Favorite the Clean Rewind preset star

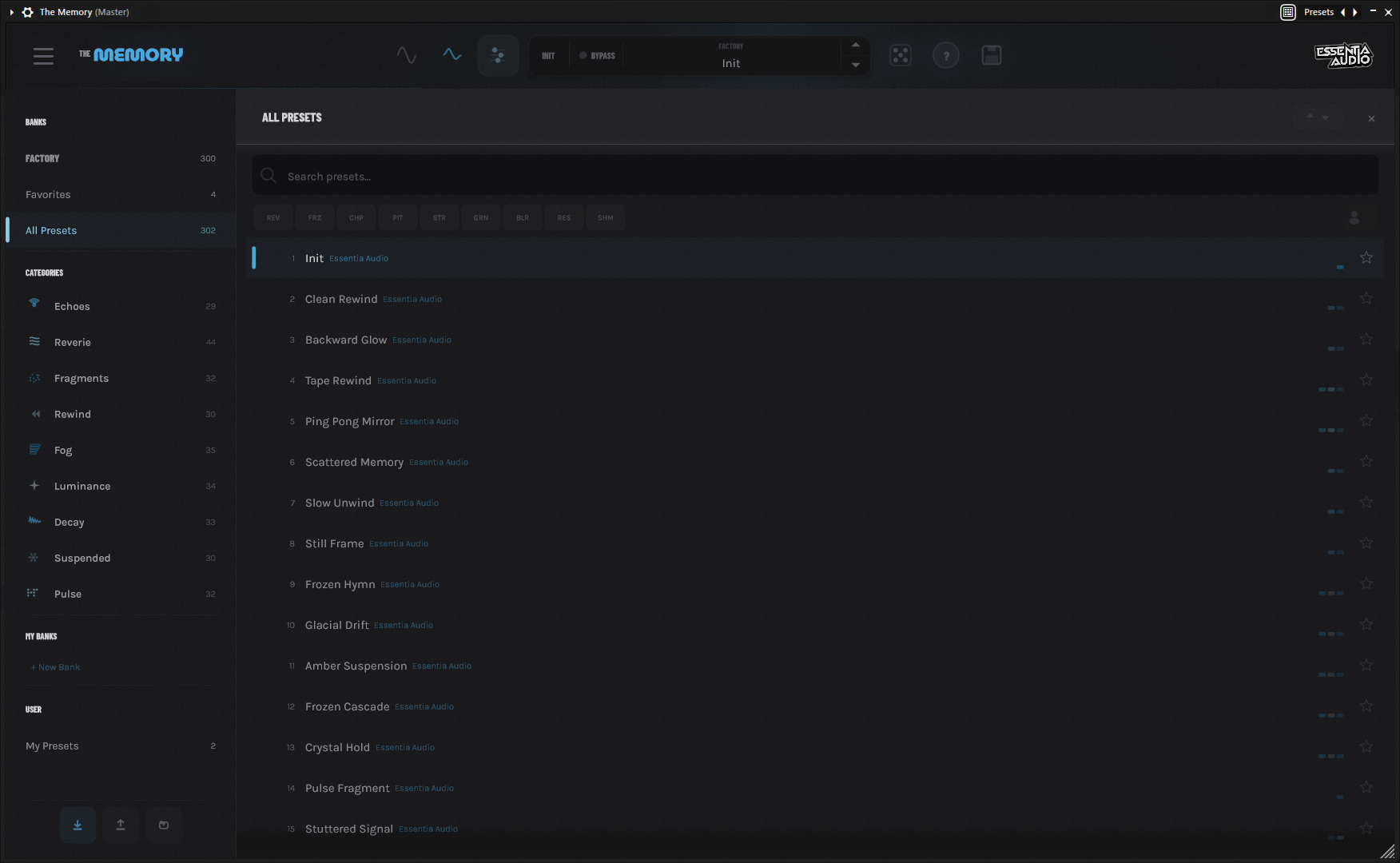(x=1366, y=297)
